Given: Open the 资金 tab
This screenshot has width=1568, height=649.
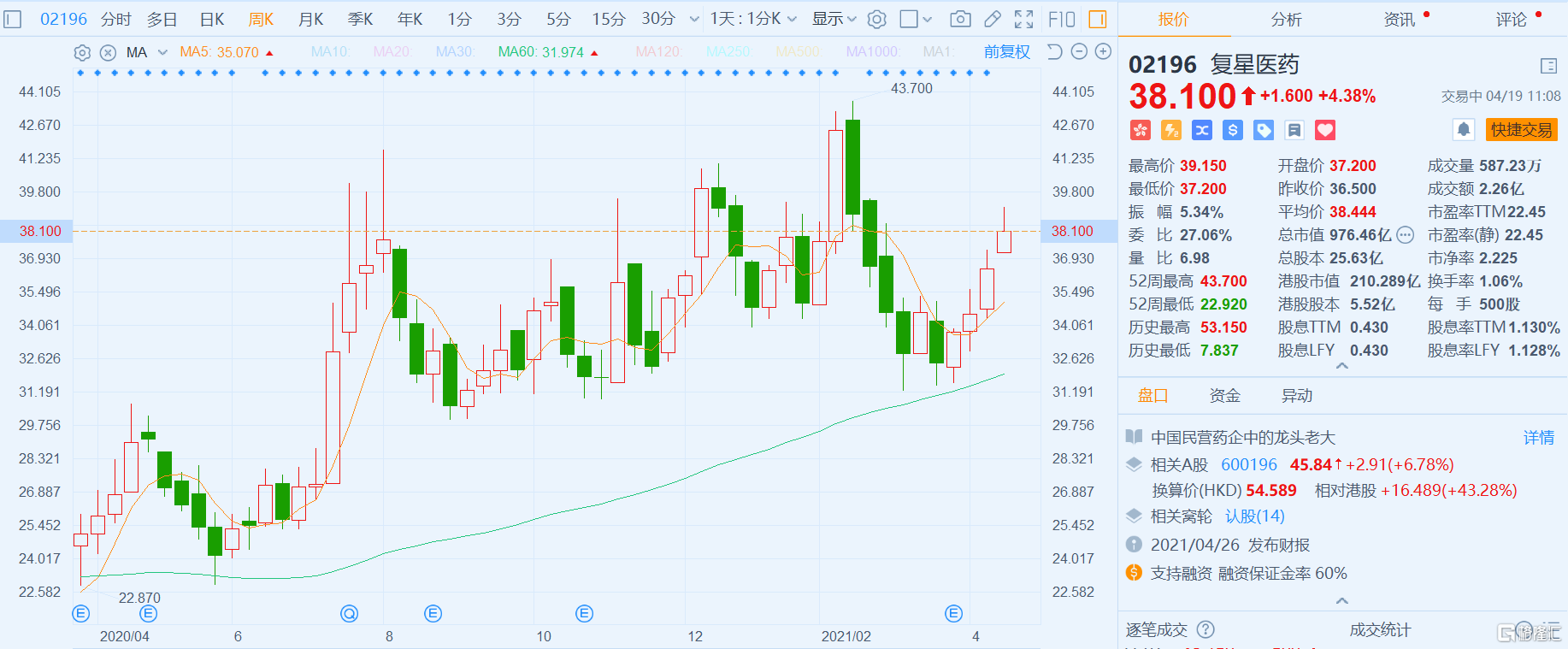Looking at the screenshot, I should (x=1224, y=395).
